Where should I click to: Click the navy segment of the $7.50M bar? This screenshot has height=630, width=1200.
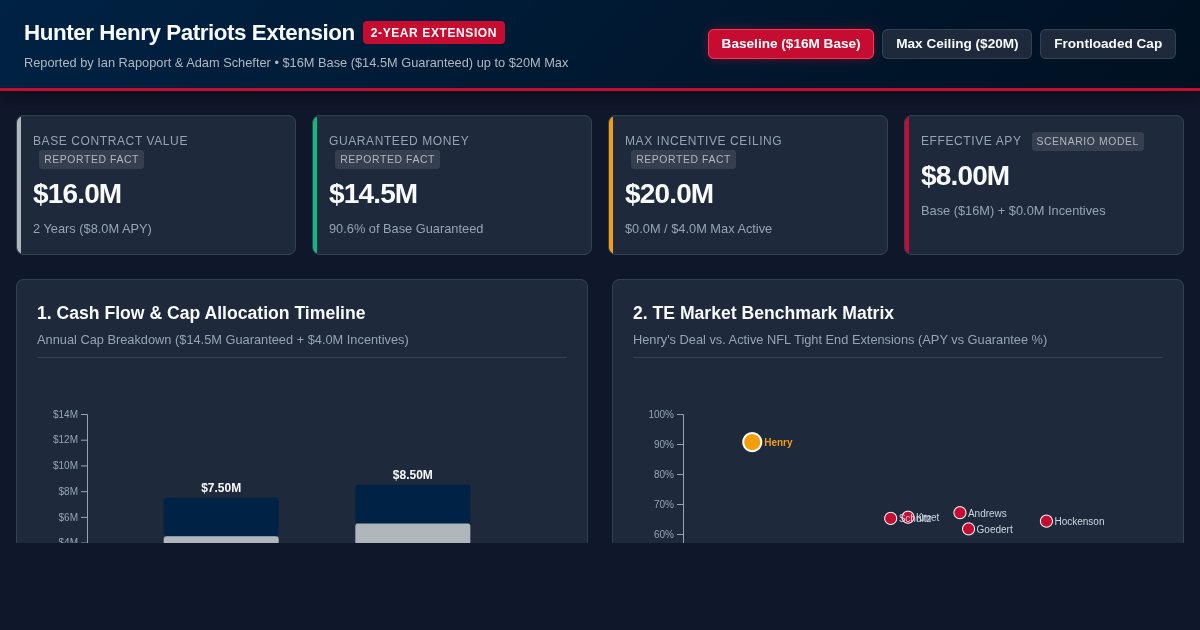(221, 517)
